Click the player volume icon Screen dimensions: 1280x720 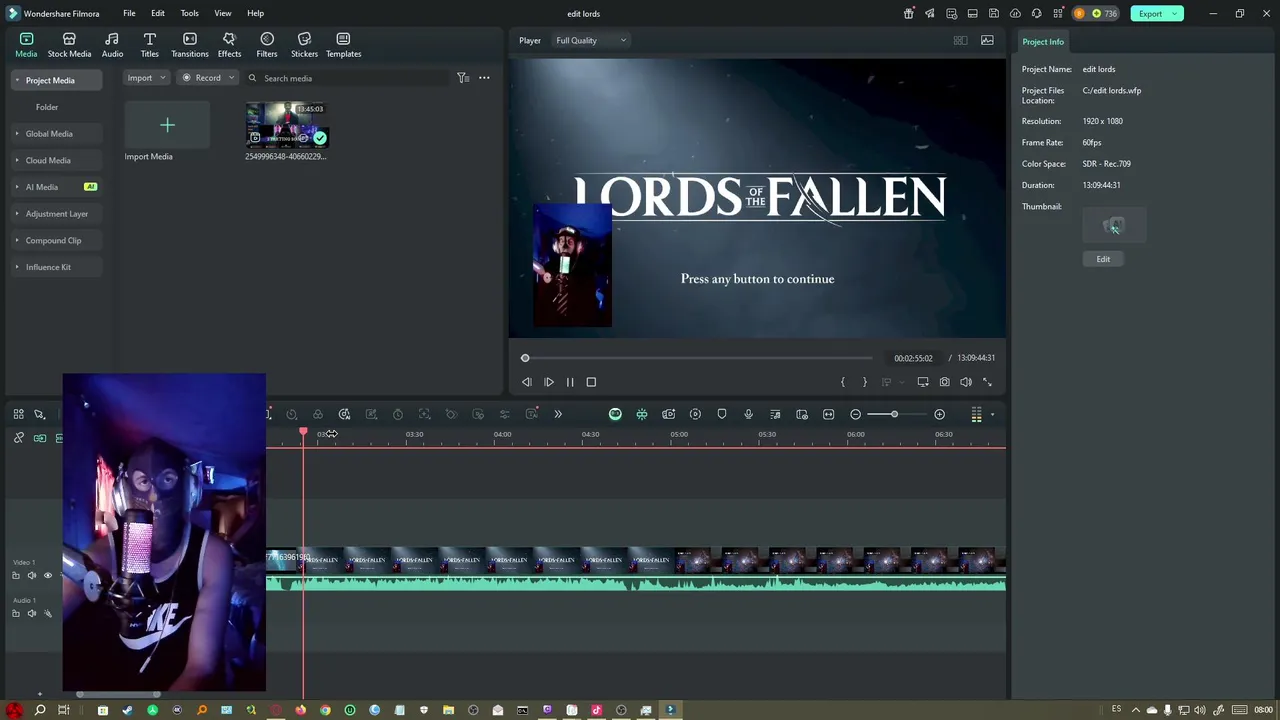tap(966, 382)
